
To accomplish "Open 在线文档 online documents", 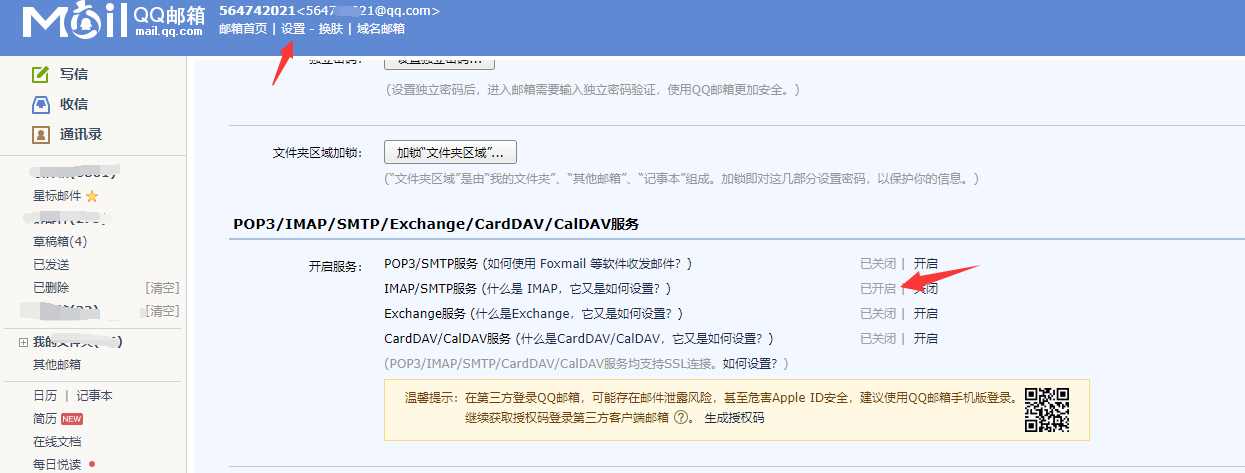I will (57, 442).
